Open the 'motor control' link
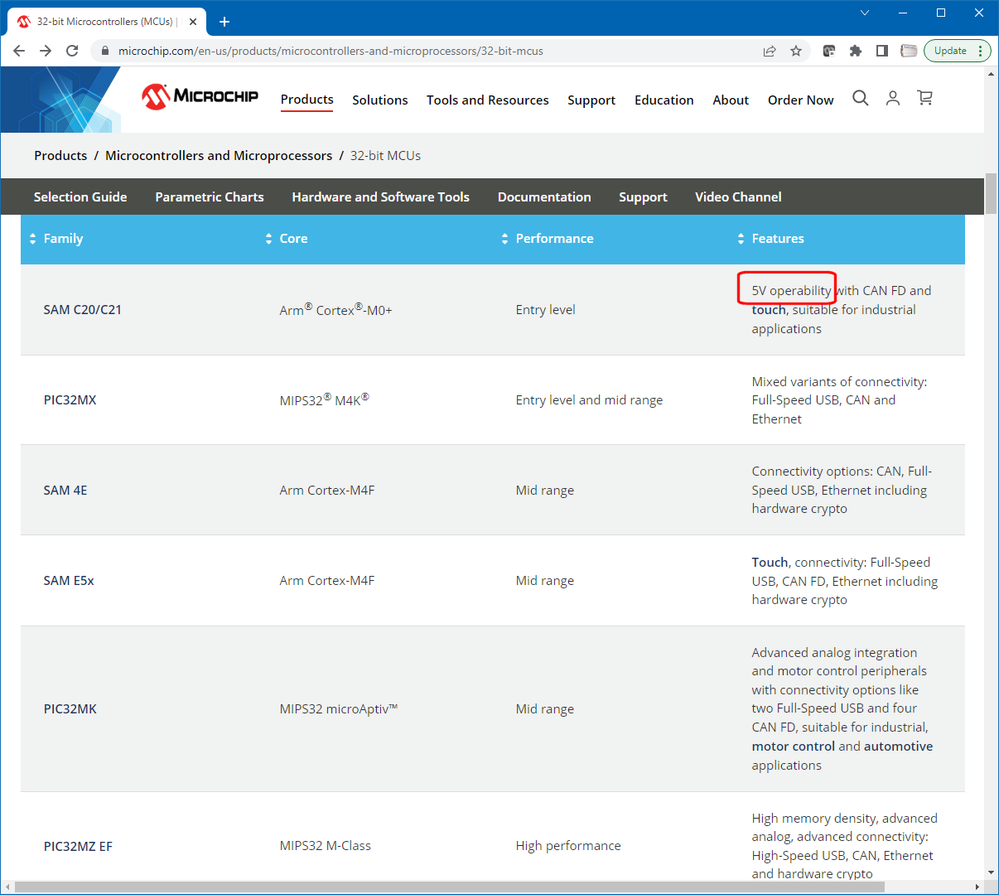Image resolution: width=999 pixels, height=895 pixels. point(793,747)
